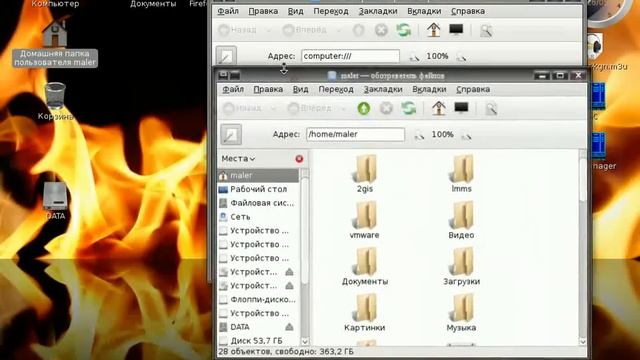Image resolution: width=640 pixels, height=360 pixels.
Task: Click Назад button in computer:/// window
Action: [238, 30]
